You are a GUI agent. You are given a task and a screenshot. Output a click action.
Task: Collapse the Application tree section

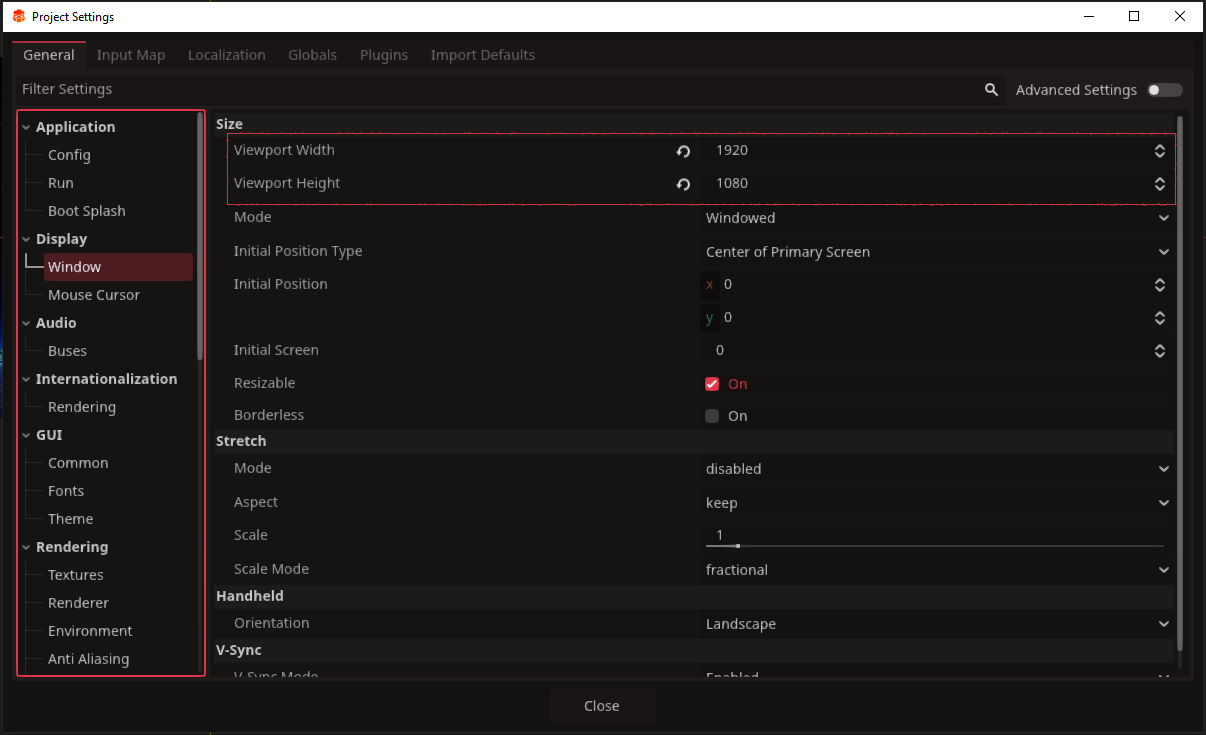pyautogui.click(x=26, y=127)
